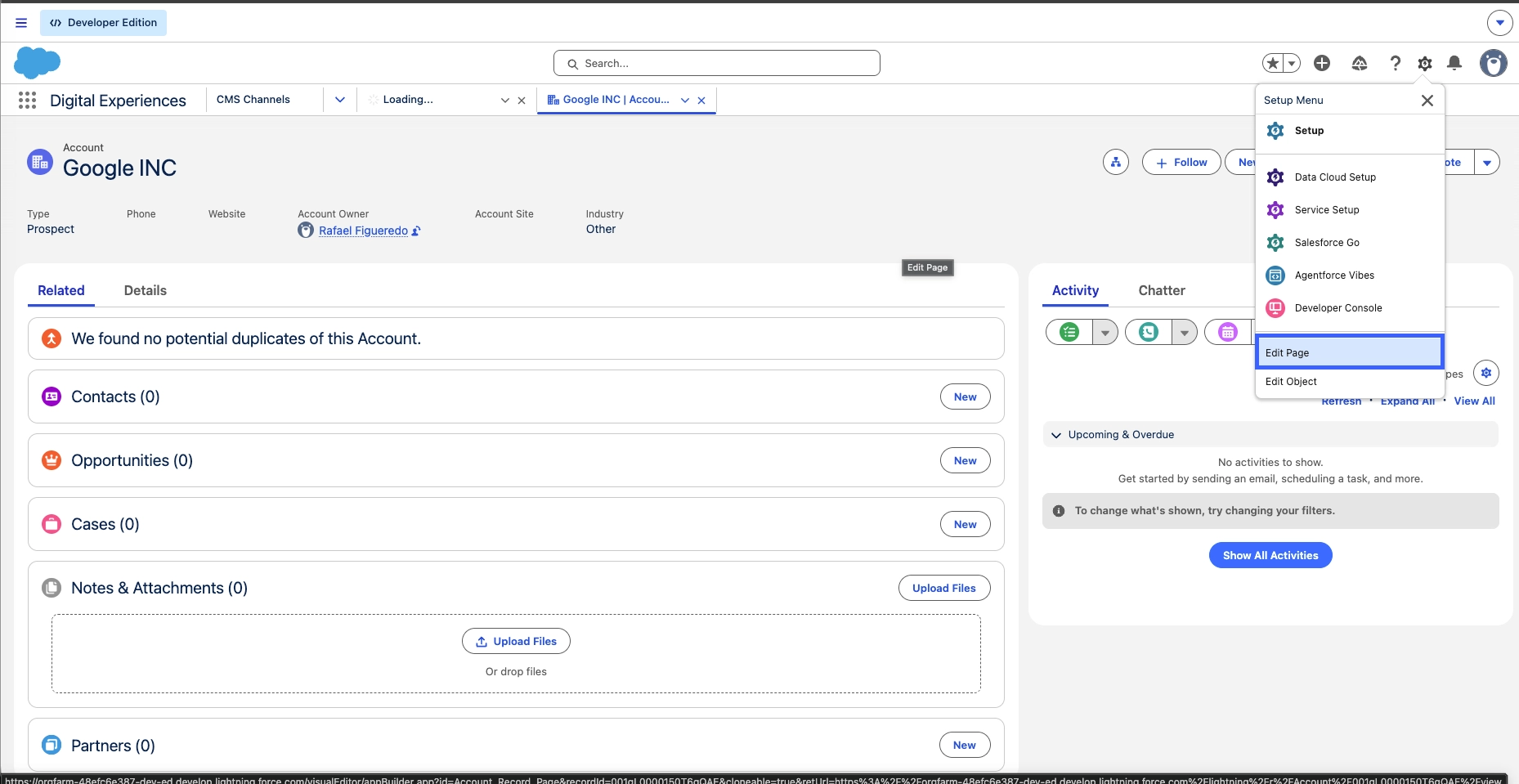Open the Loading tab actions chevron
Image resolution: width=1519 pixels, height=784 pixels.
click(x=505, y=101)
